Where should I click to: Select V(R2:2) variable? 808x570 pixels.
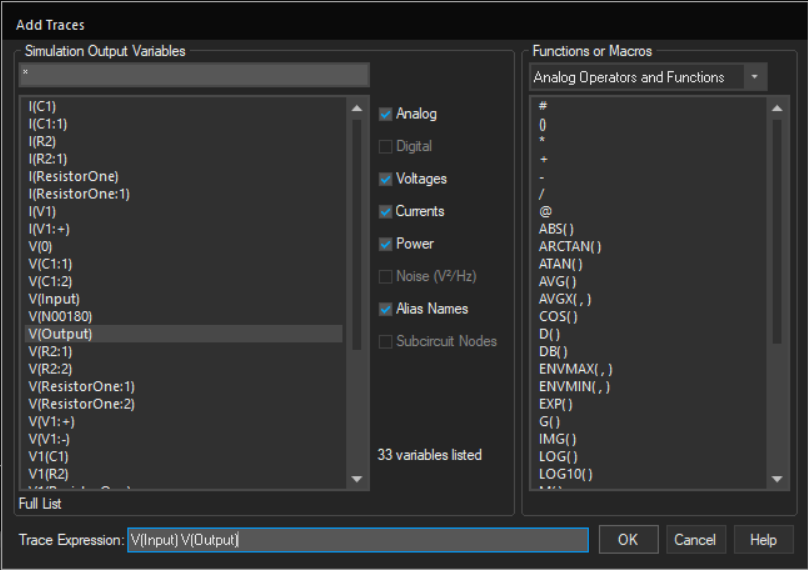[x=50, y=369]
